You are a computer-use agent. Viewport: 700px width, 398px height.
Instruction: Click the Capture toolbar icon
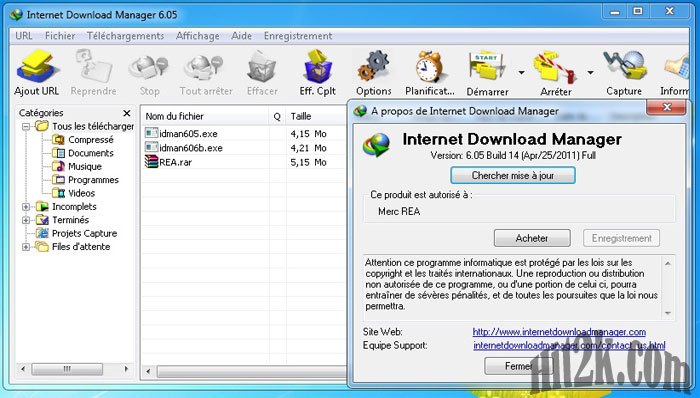[x=625, y=67]
